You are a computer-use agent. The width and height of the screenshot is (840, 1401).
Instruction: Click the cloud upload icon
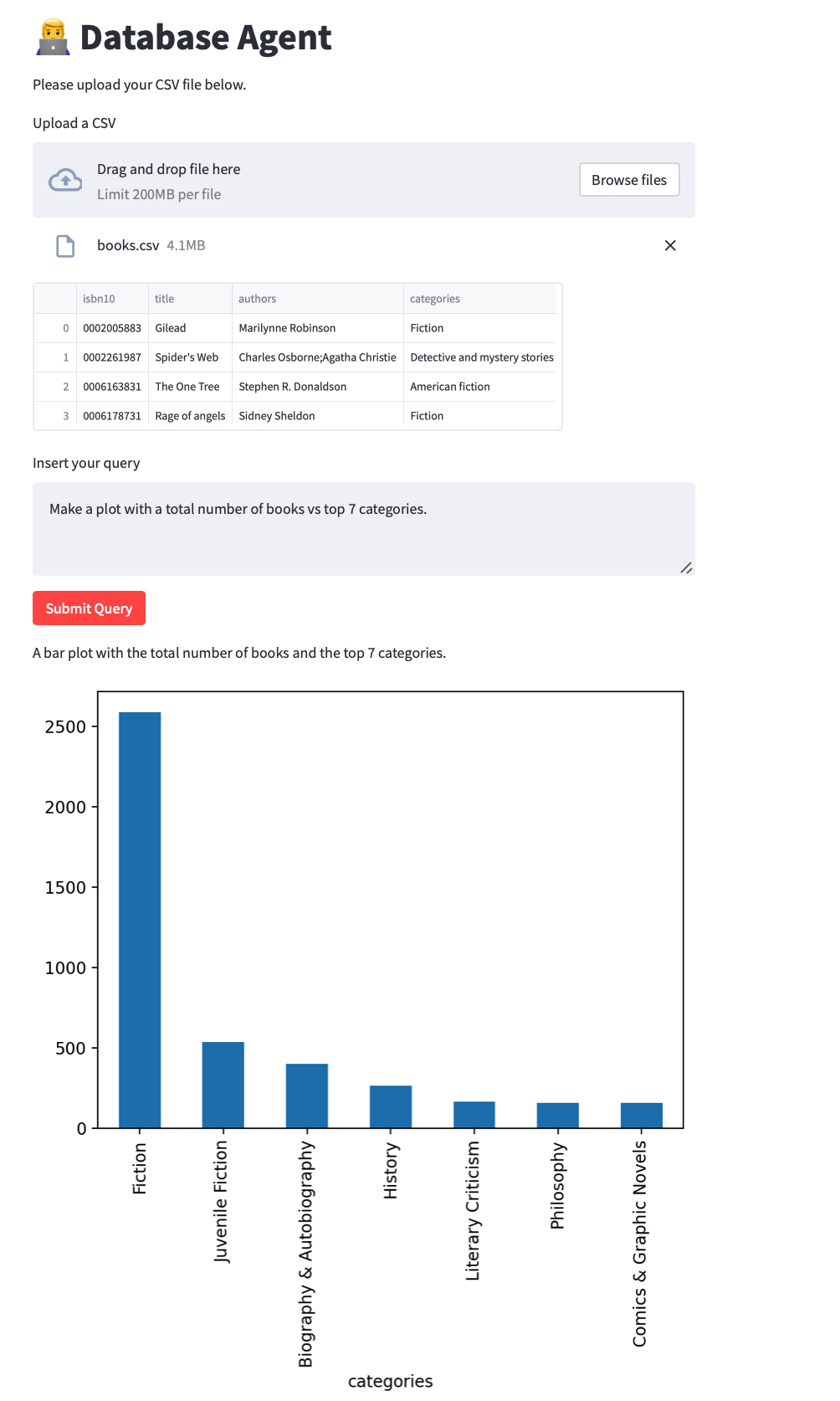tap(65, 181)
